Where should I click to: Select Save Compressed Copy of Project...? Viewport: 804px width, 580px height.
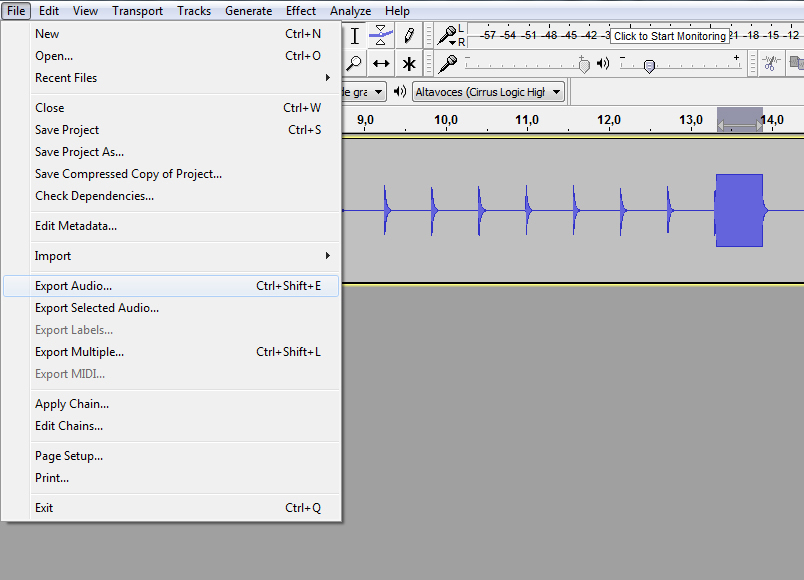tap(171, 174)
